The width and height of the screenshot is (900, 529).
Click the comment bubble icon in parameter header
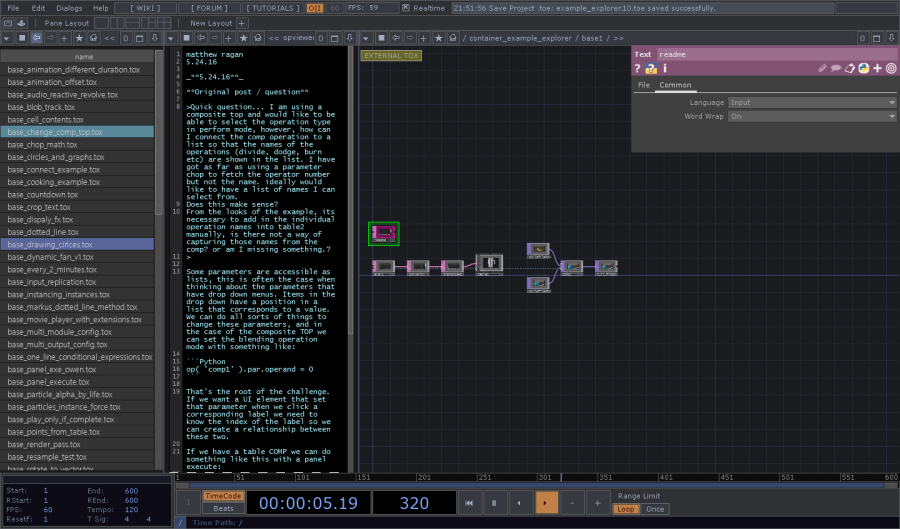836,69
